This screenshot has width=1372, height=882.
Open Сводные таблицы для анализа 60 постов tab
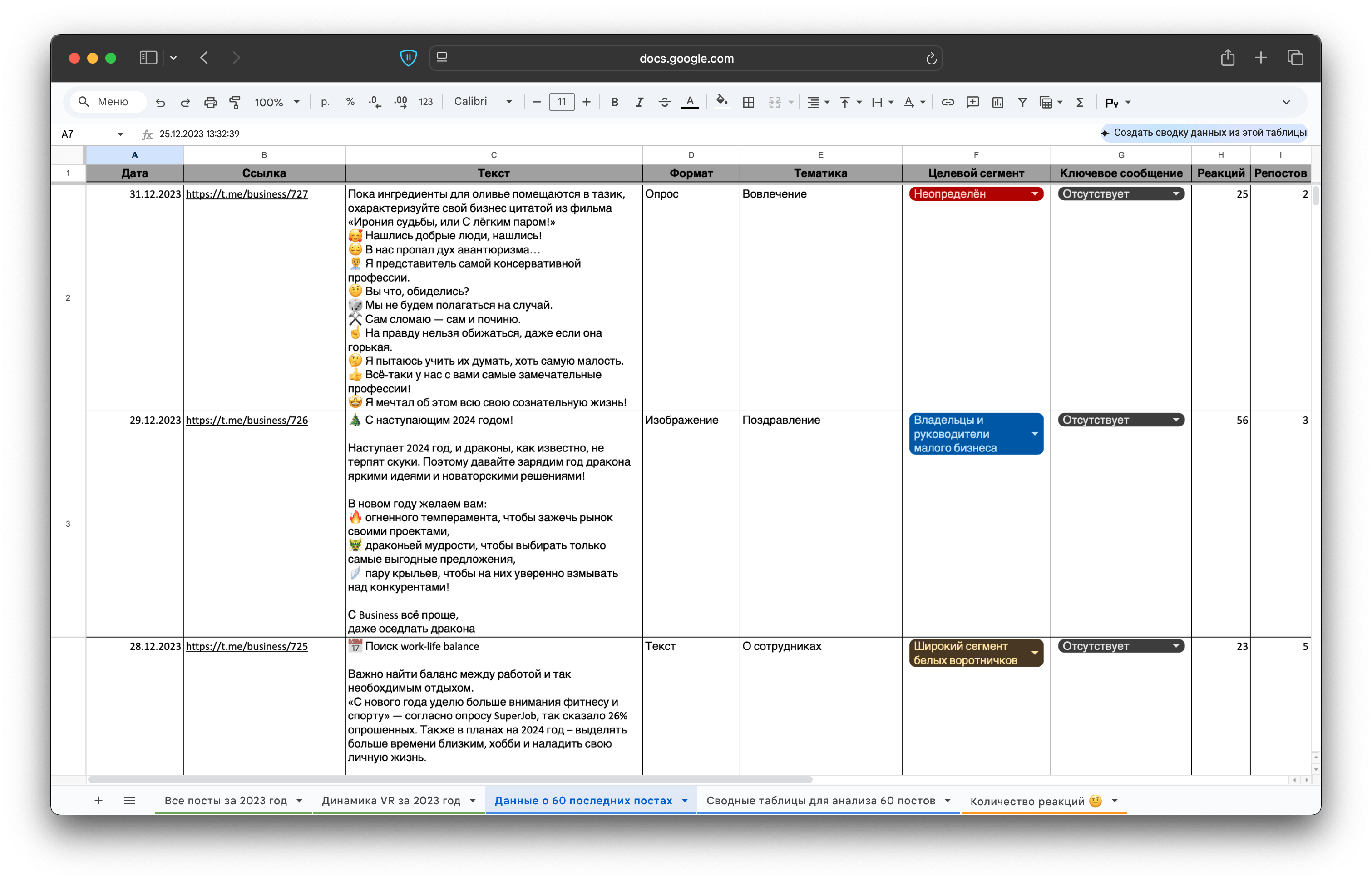pos(820,801)
